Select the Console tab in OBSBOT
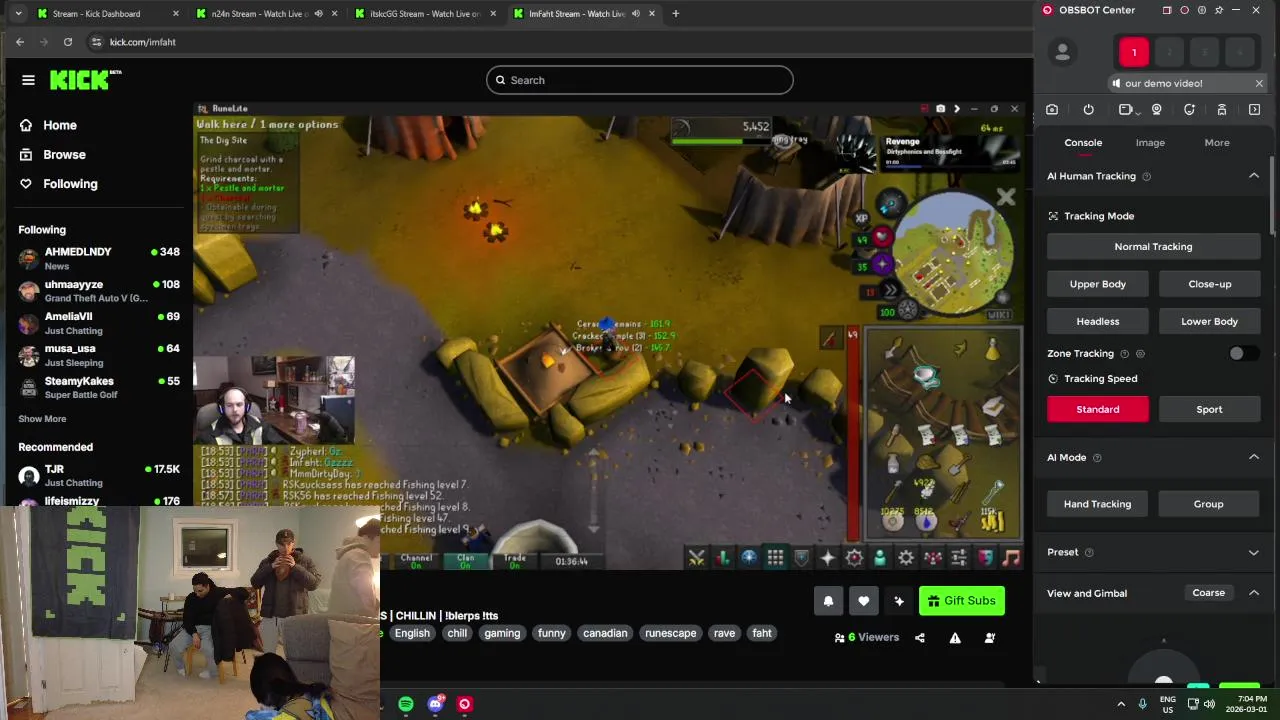 click(x=1083, y=143)
